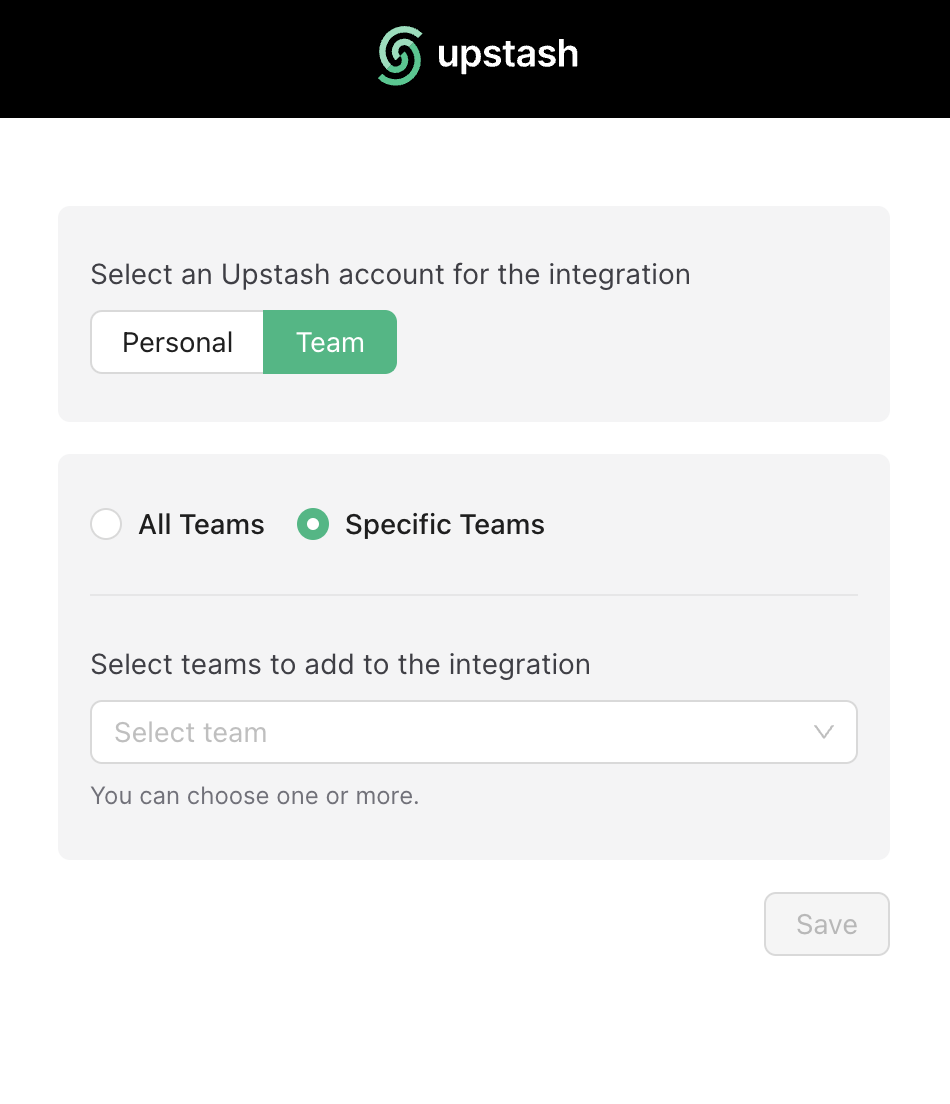Click the Upstash spiral logo icon
Image resolution: width=950 pixels, height=1104 pixels.
click(x=398, y=55)
